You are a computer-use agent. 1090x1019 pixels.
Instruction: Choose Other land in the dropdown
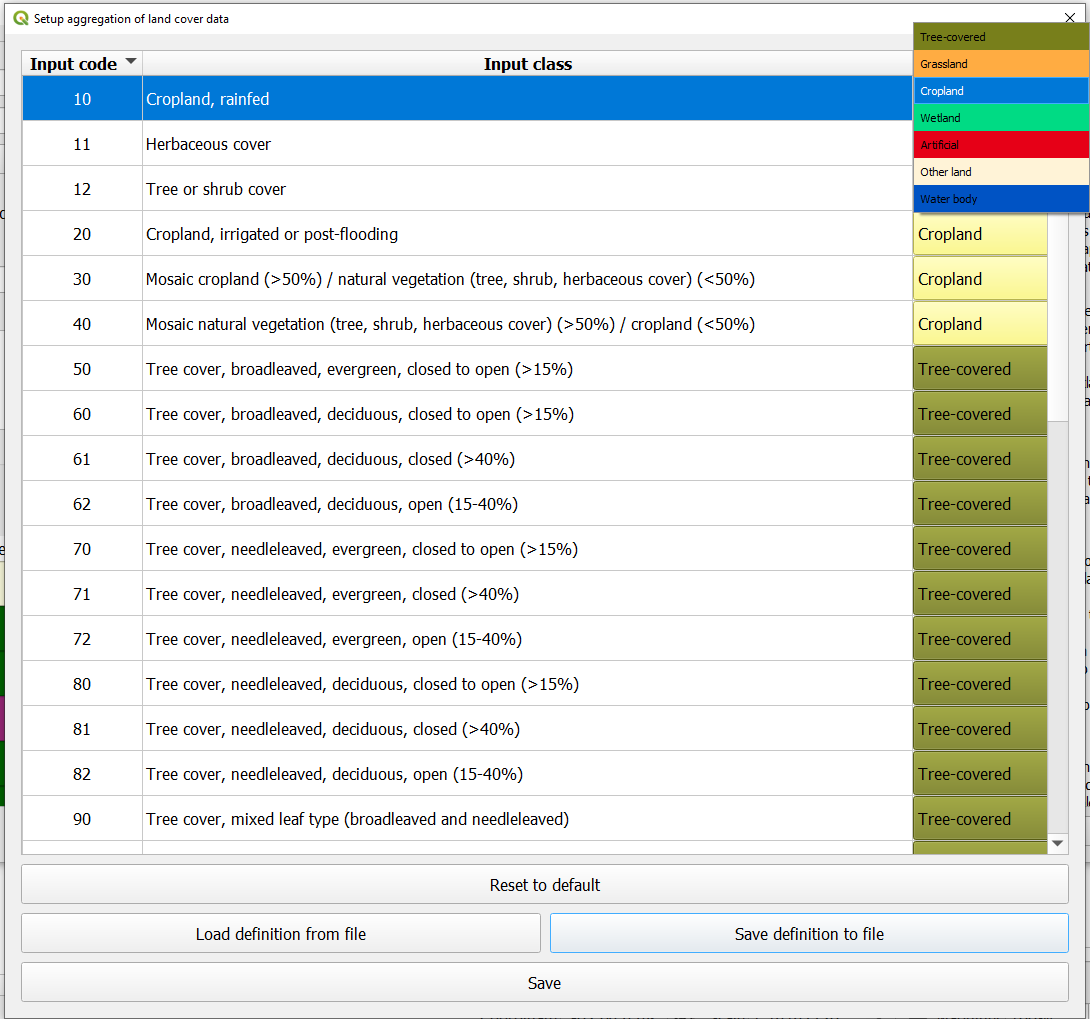pos(1000,172)
